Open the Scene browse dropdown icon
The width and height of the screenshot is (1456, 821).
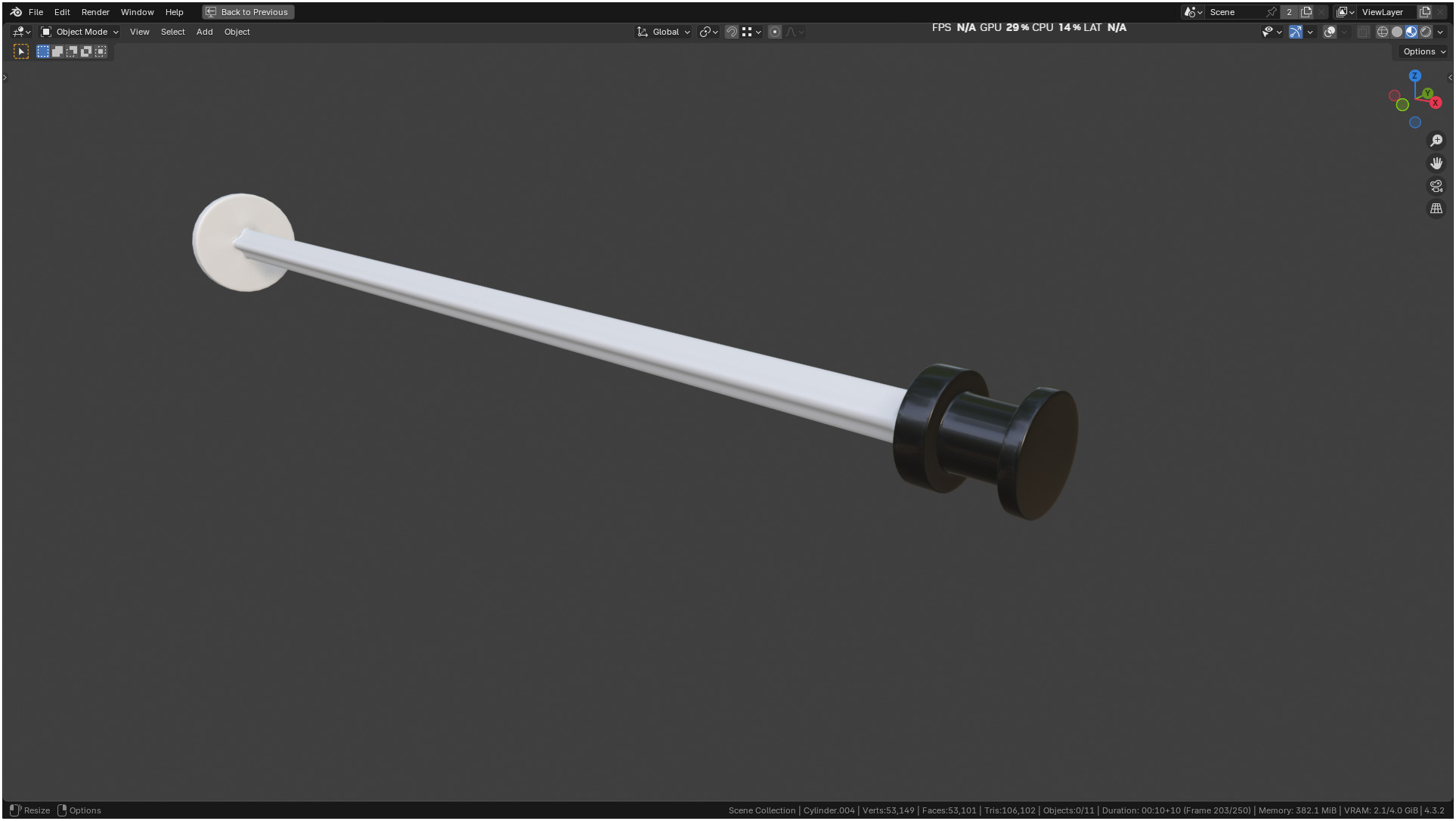1194,12
